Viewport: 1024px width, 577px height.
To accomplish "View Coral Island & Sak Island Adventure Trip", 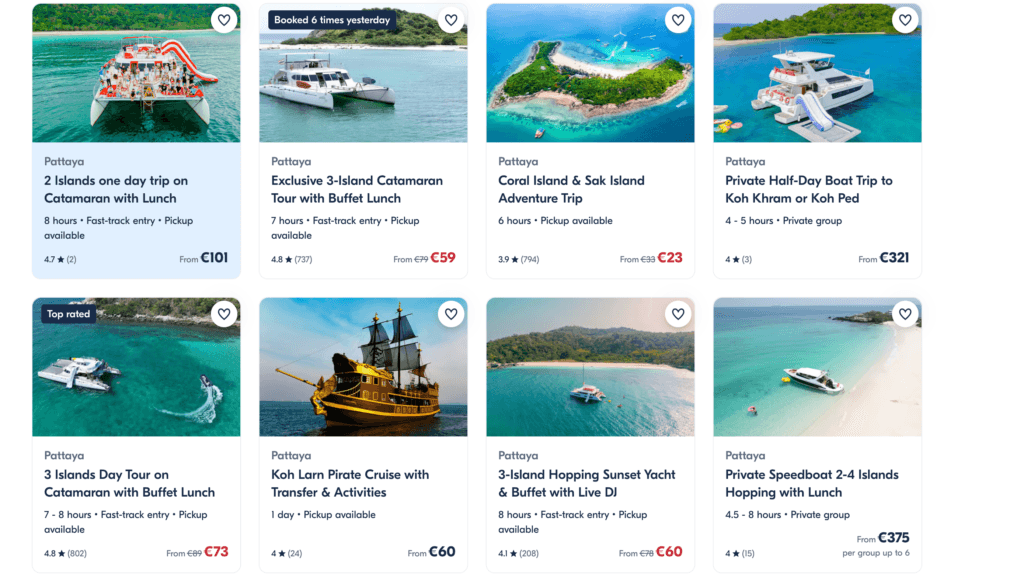I will click(x=571, y=189).
